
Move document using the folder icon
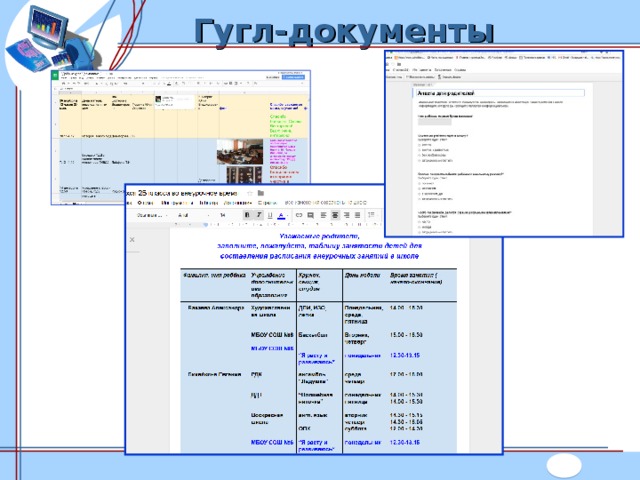(x=261, y=193)
